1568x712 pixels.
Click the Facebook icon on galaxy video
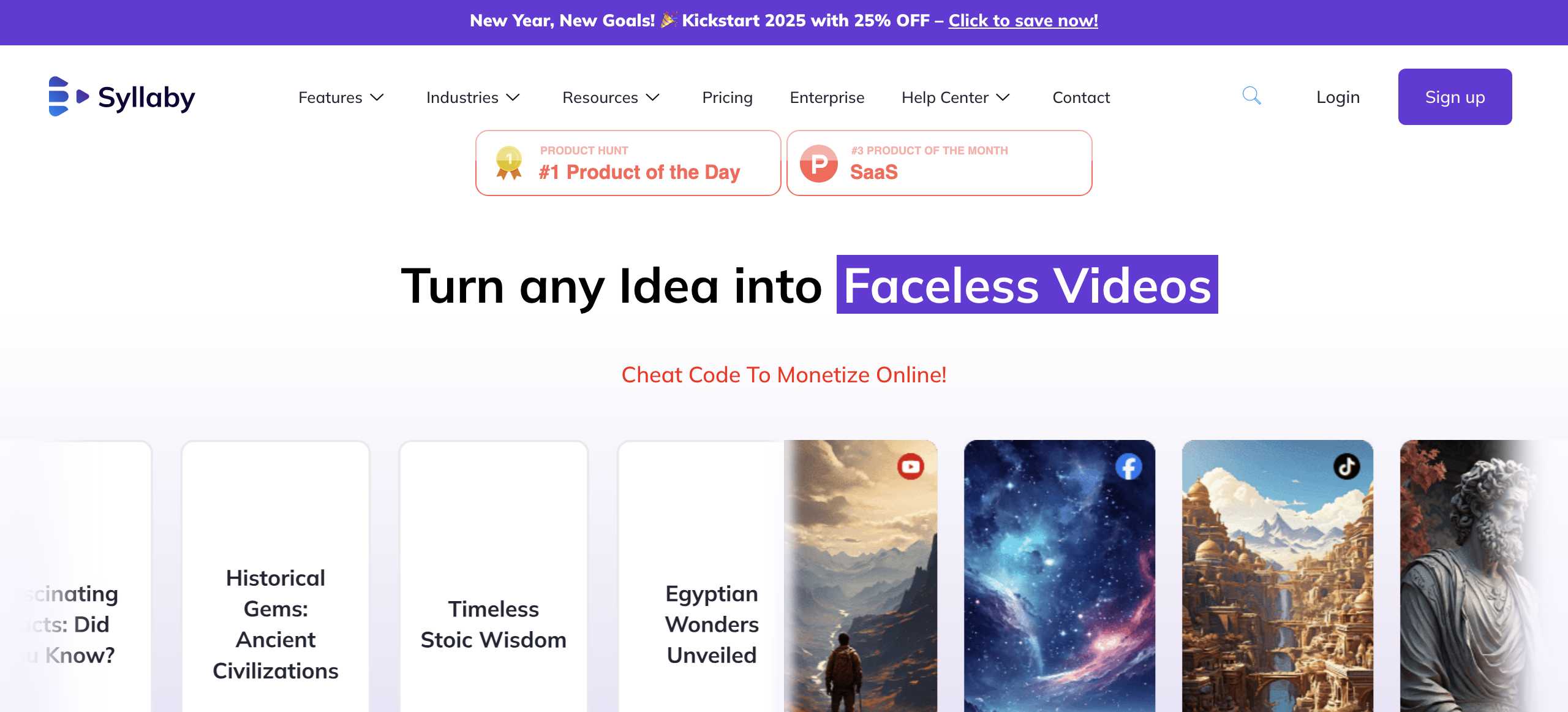click(1128, 467)
